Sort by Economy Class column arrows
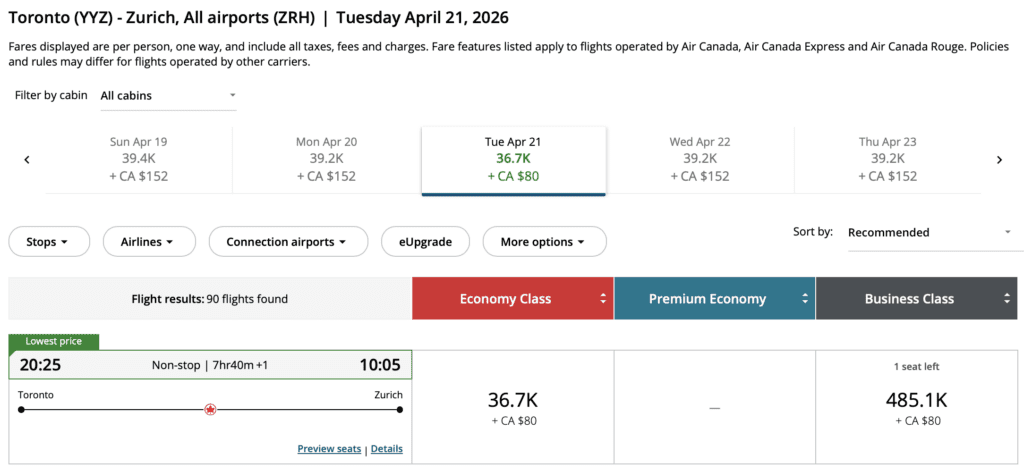This screenshot has width=1024, height=471. (603, 299)
